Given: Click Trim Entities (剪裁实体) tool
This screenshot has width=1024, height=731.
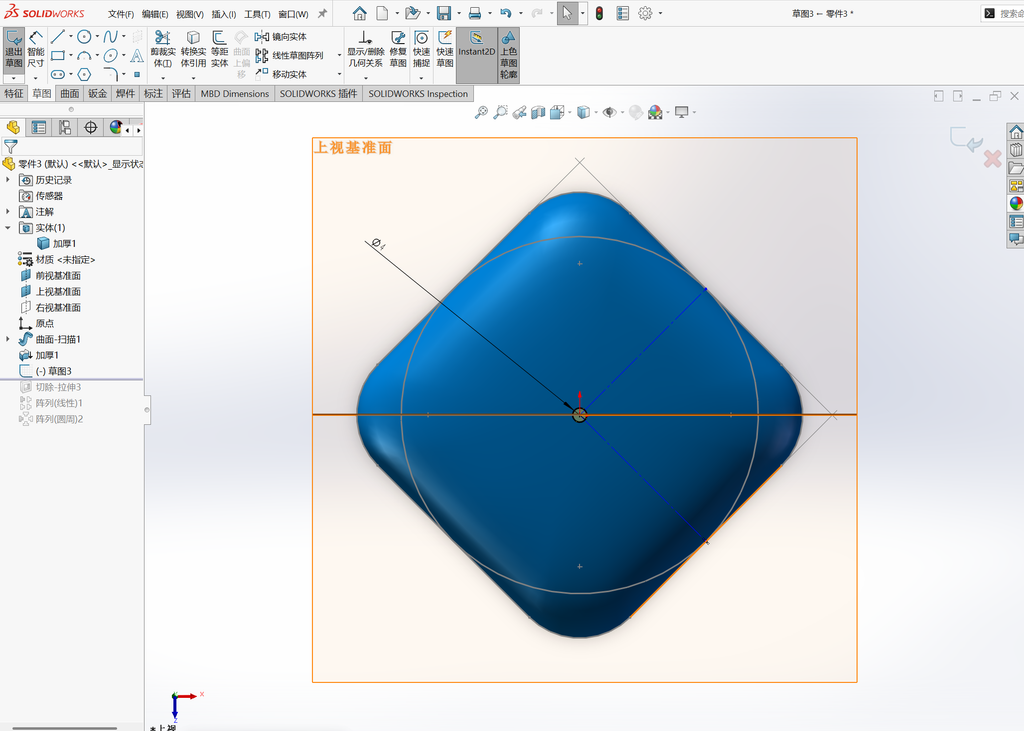Looking at the screenshot, I should [163, 50].
